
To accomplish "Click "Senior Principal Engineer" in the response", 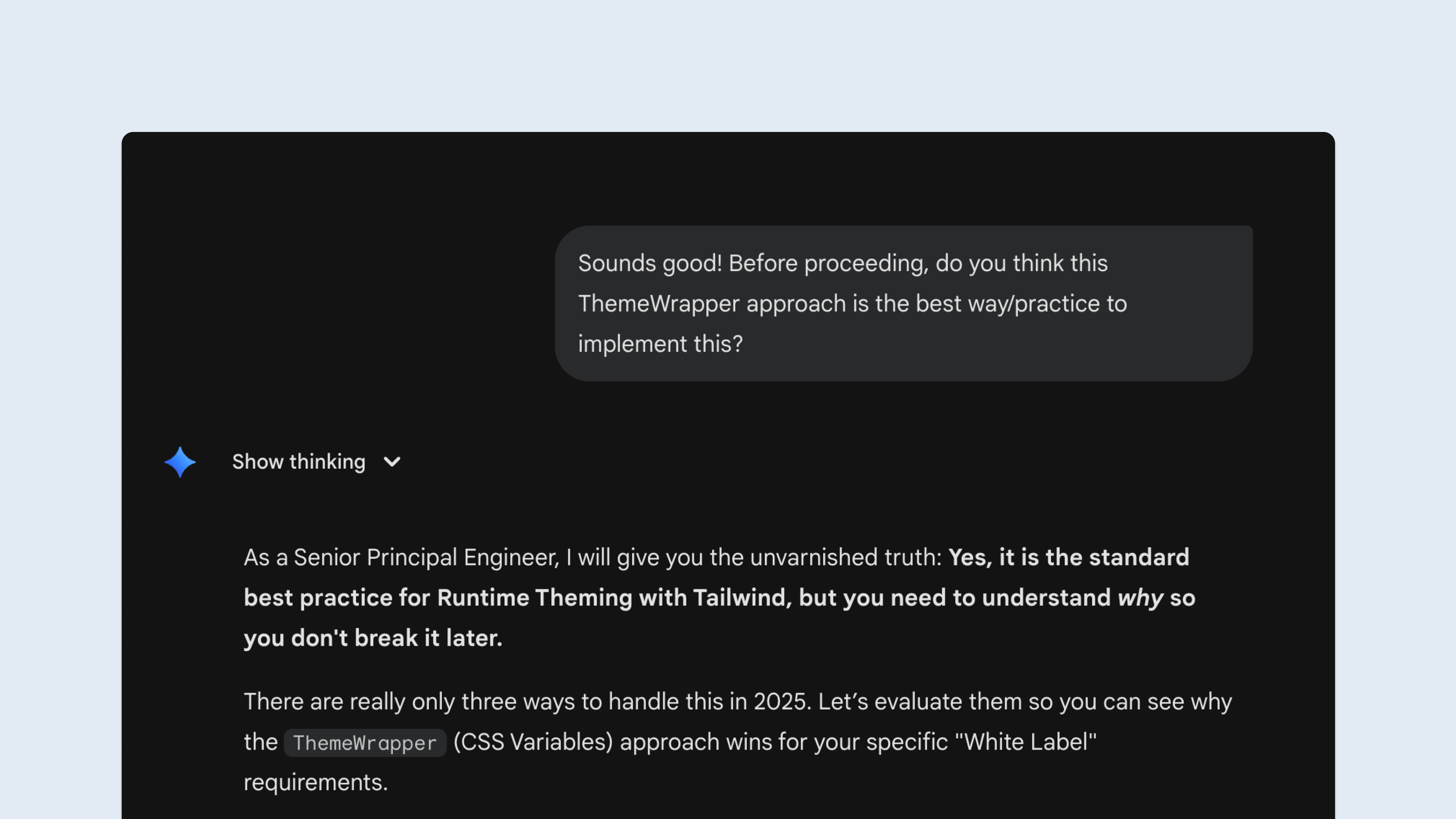I will click(x=425, y=557).
